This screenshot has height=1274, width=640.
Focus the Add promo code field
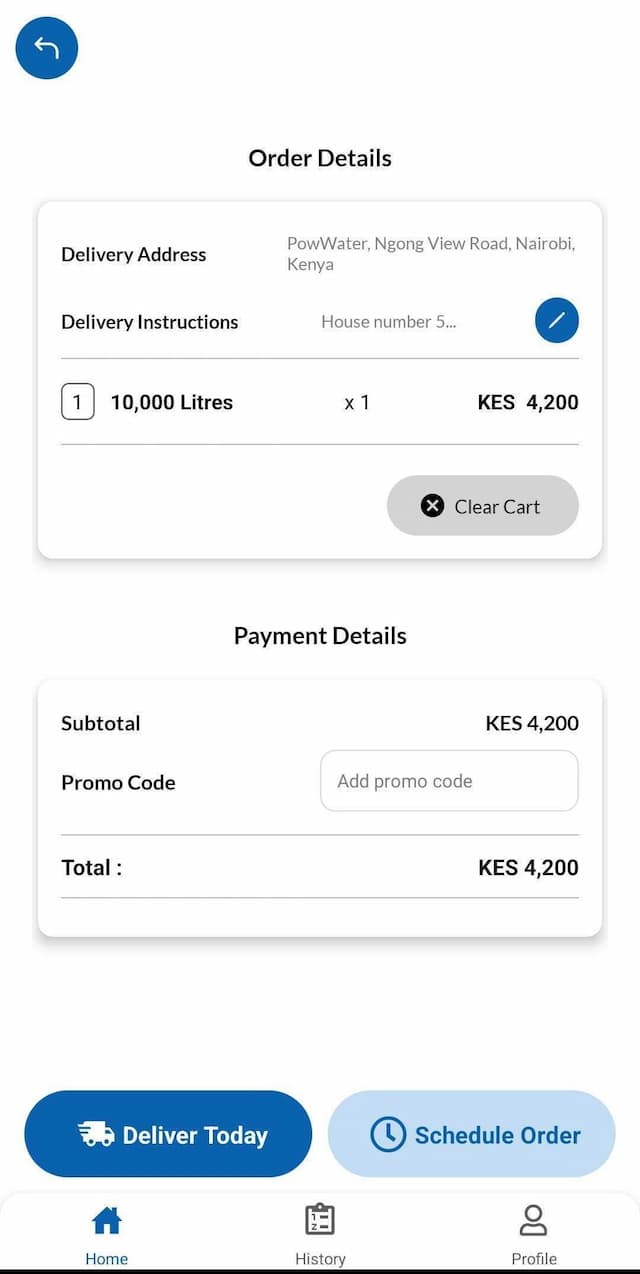(449, 781)
